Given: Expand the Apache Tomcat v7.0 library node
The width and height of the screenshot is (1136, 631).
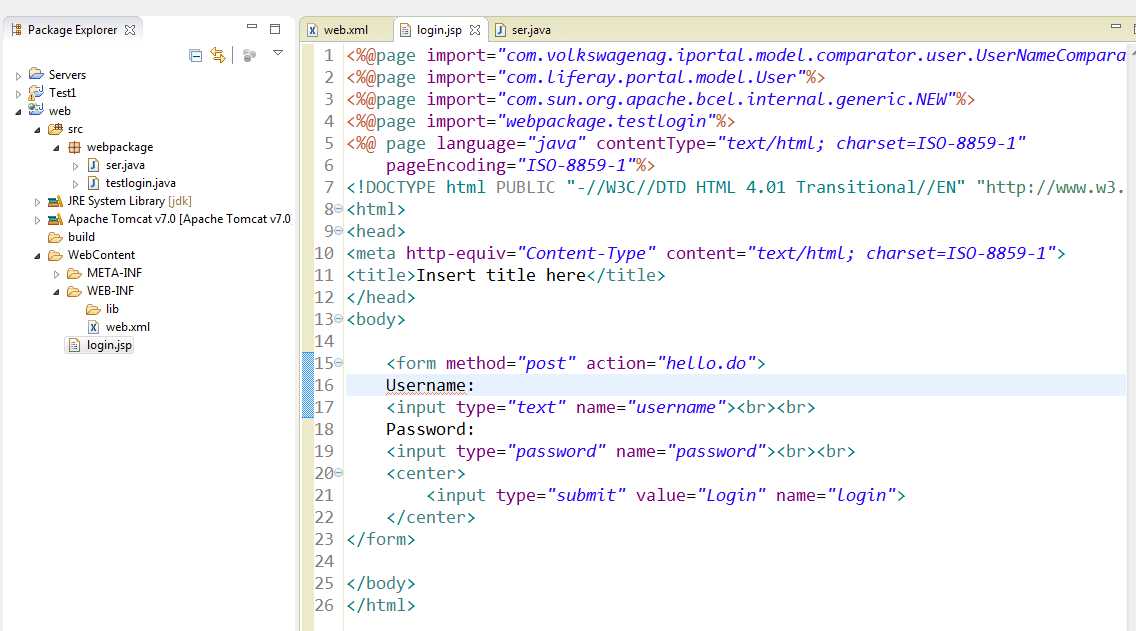Looking at the screenshot, I should (38, 220).
